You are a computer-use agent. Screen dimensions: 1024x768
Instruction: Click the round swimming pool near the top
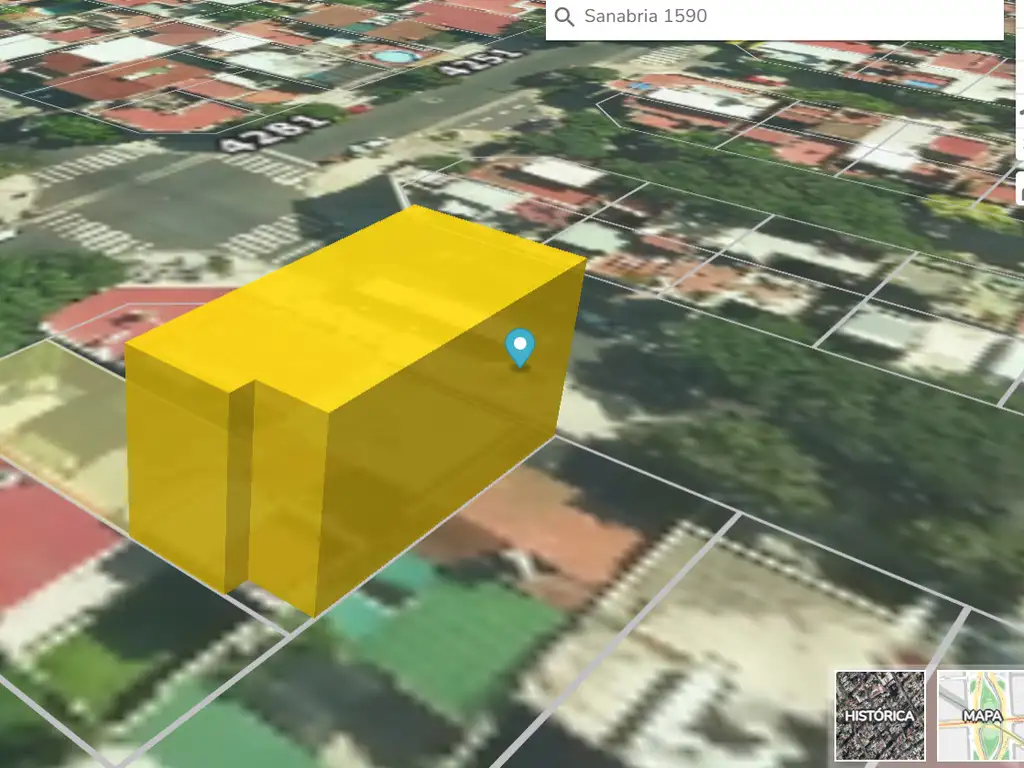tap(394, 57)
